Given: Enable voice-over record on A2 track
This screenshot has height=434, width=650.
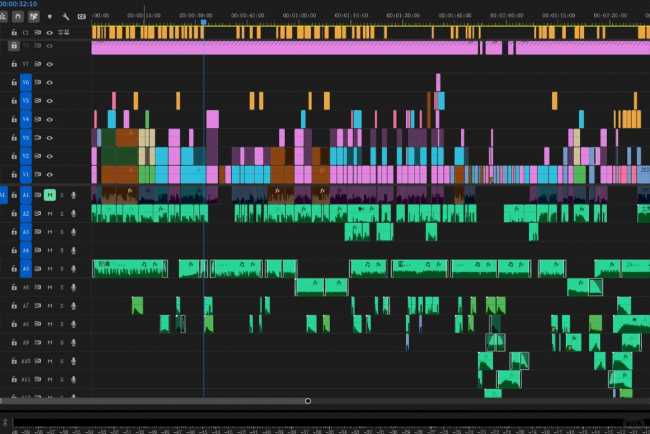Looking at the screenshot, I should pyautogui.click(x=73, y=214).
